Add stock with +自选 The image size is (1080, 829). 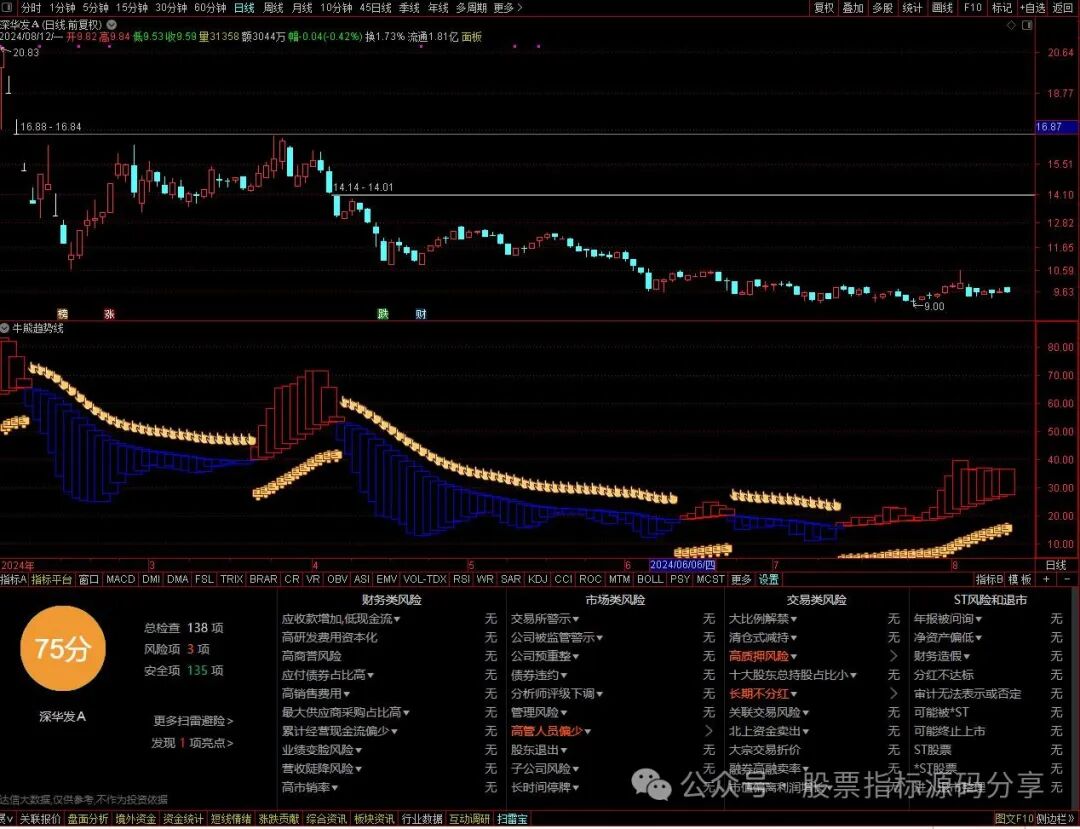point(1032,8)
